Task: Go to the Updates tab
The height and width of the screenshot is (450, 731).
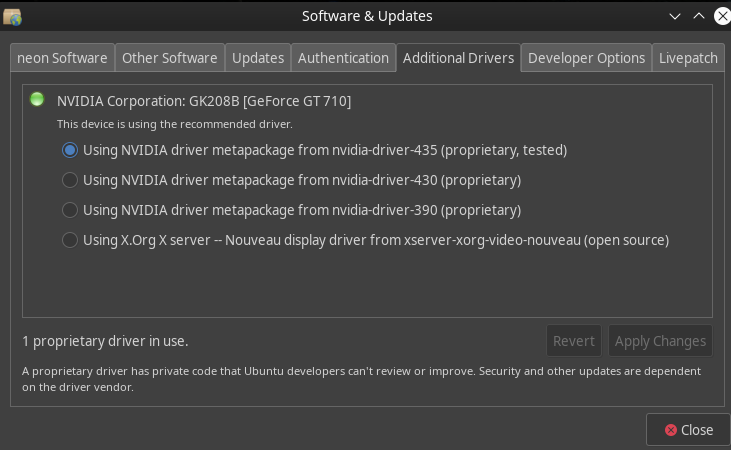Action: pos(258,58)
